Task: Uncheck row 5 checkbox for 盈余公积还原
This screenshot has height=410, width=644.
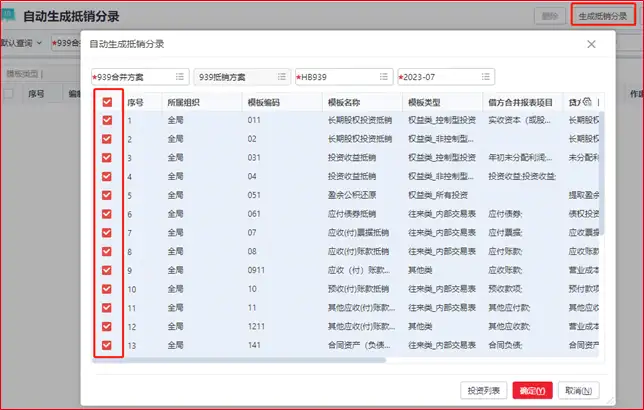Action: pos(107,195)
